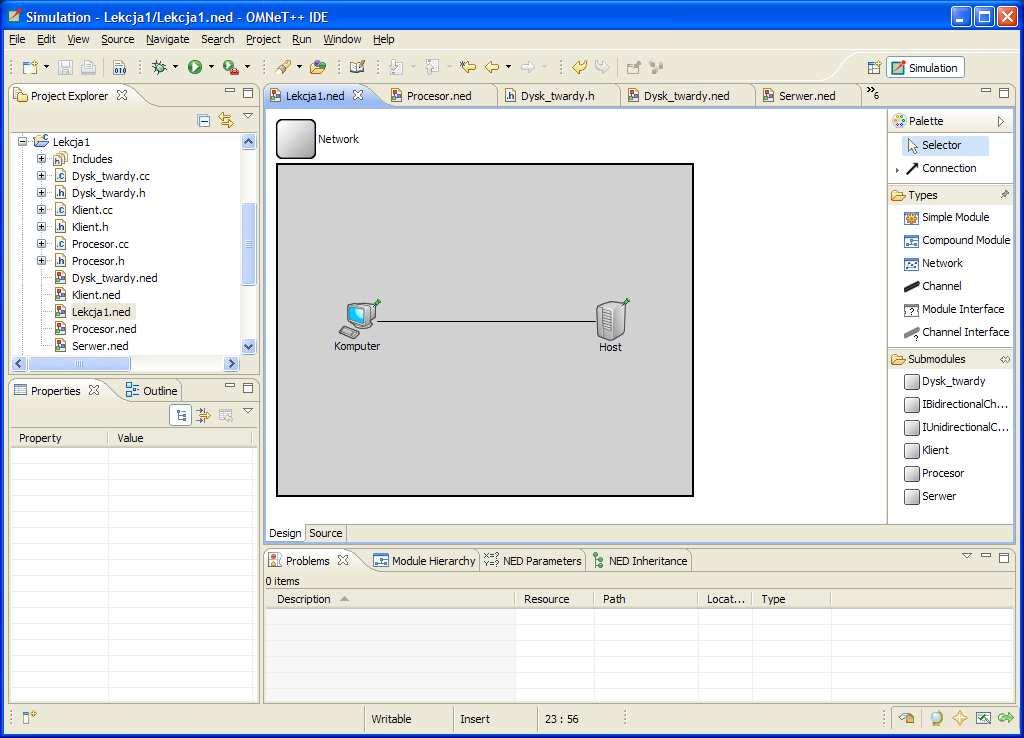Click the Print toolbar icon
This screenshot has height=738, width=1024.
point(88,67)
